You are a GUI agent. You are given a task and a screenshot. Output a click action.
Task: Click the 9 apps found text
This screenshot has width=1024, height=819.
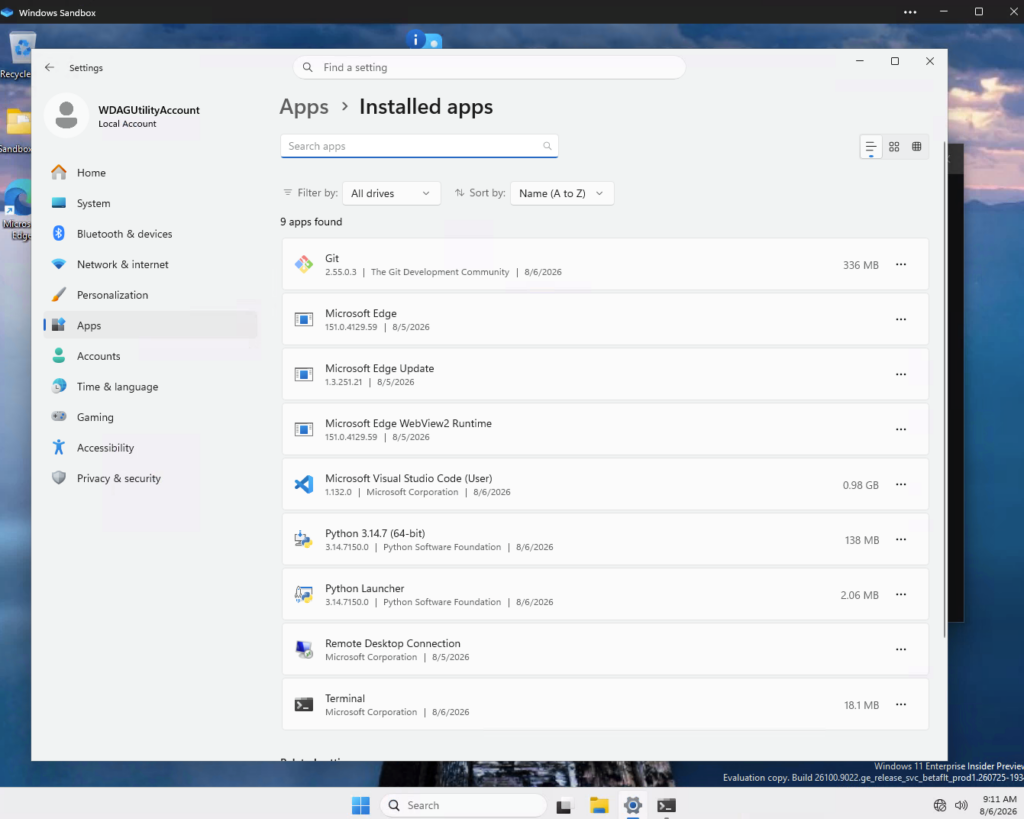tap(311, 222)
